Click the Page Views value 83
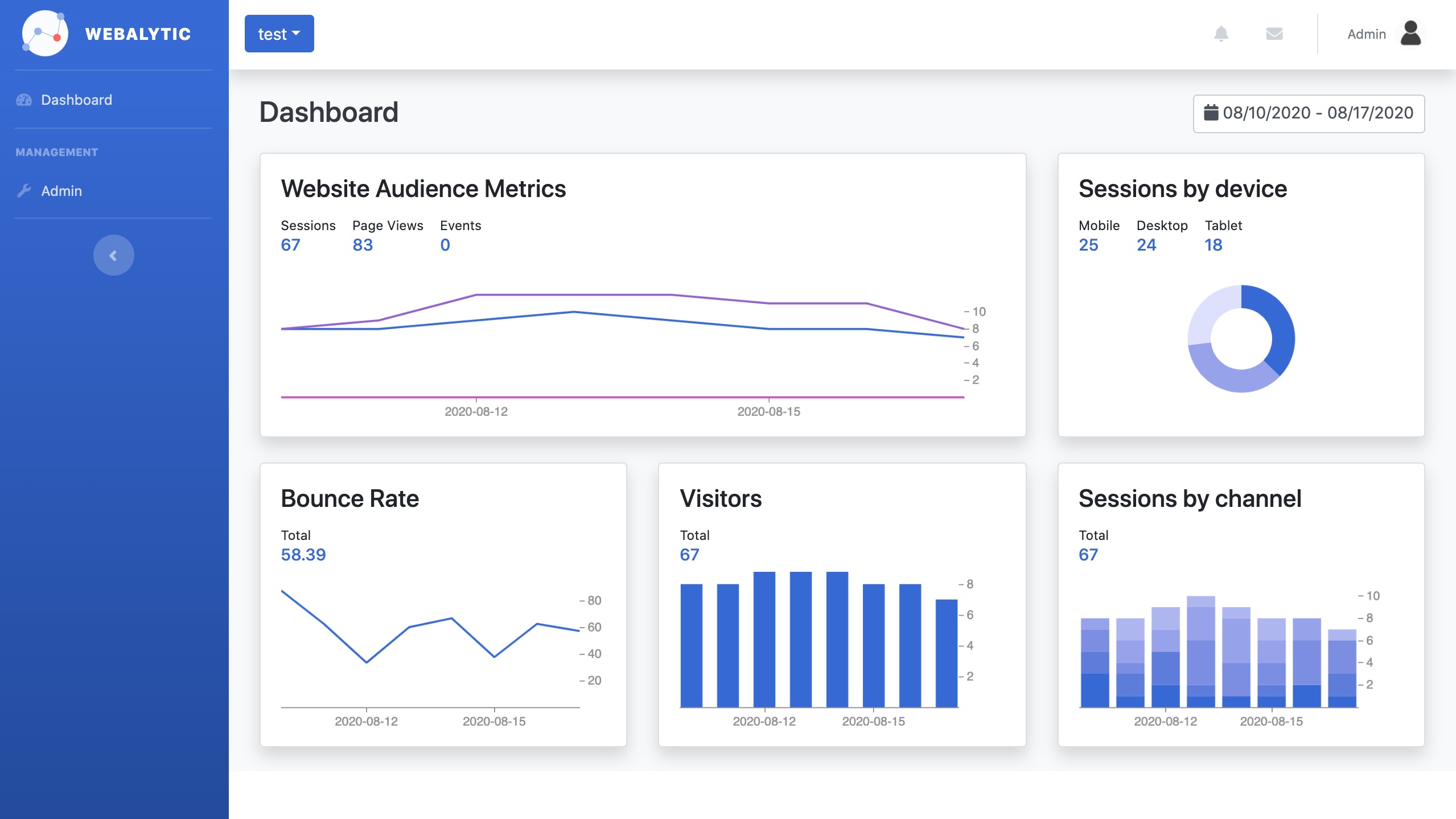 363,245
